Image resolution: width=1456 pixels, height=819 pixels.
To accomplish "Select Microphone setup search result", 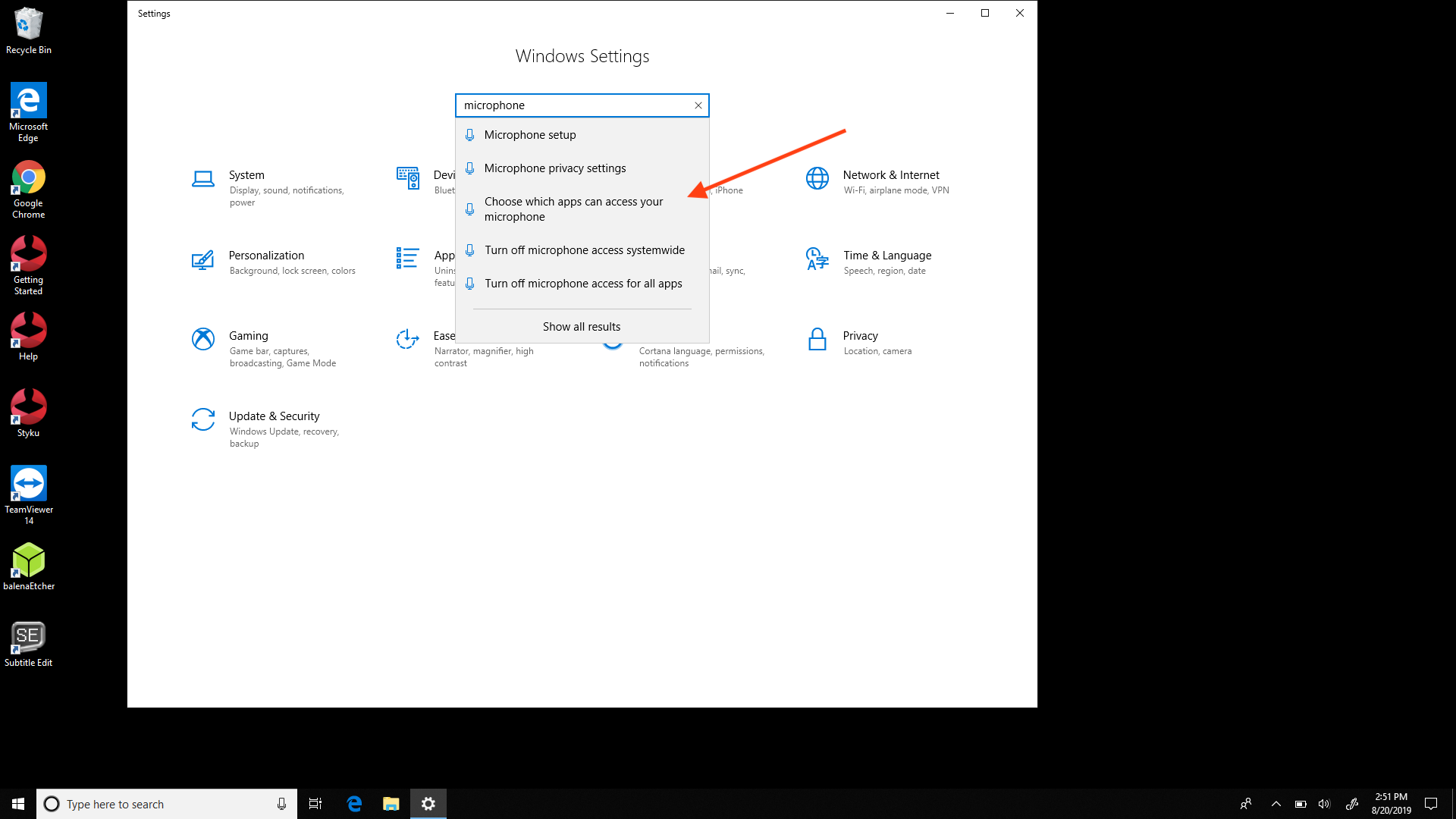I will click(x=530, y=135).
